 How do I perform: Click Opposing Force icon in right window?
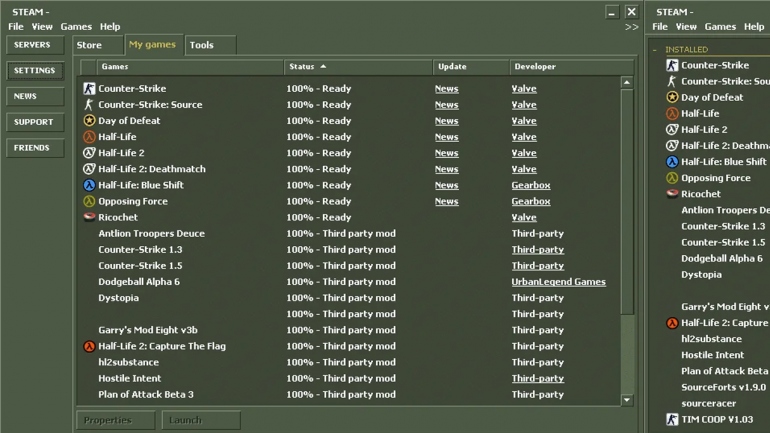[x=672, y=178]
